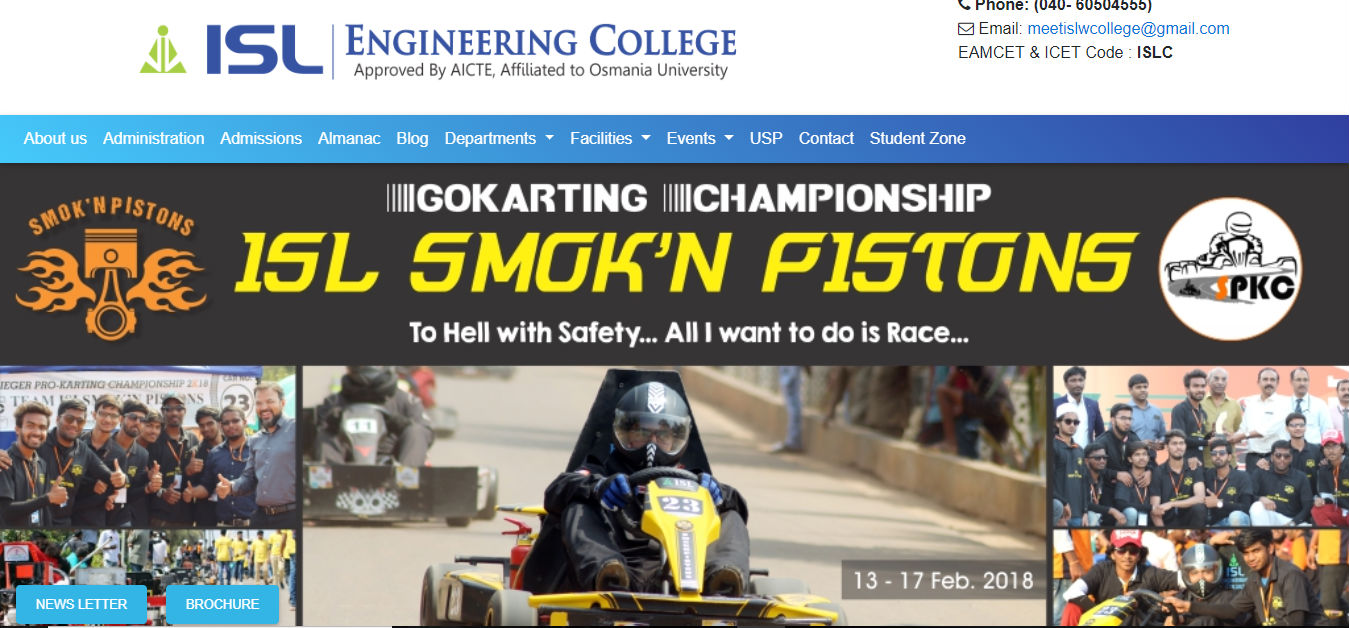Open the Contact page link
Image resolution: width=1349 pixels, height=628 pixels.
tap(826, 139)
